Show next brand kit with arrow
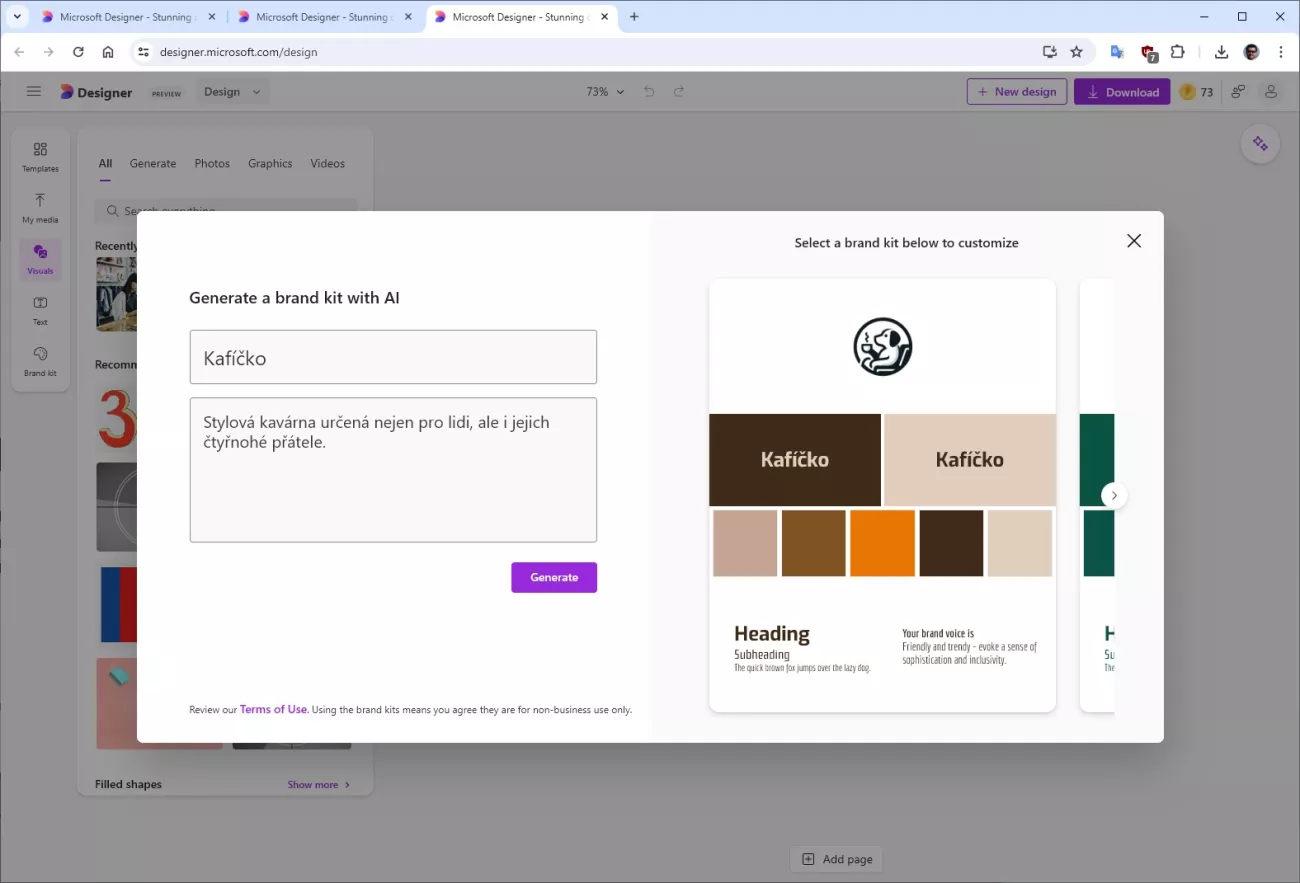Screen dimensions: 1300x883 [1114, 496]
